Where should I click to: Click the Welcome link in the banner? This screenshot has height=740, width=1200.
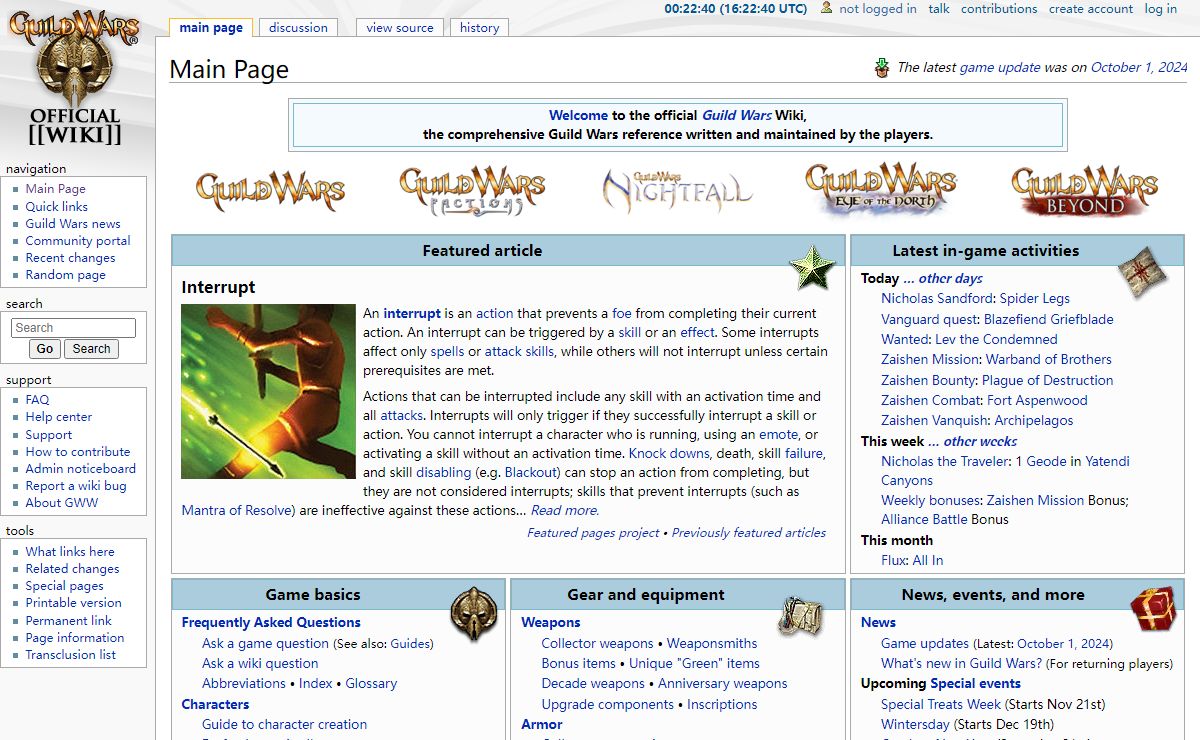578,115
